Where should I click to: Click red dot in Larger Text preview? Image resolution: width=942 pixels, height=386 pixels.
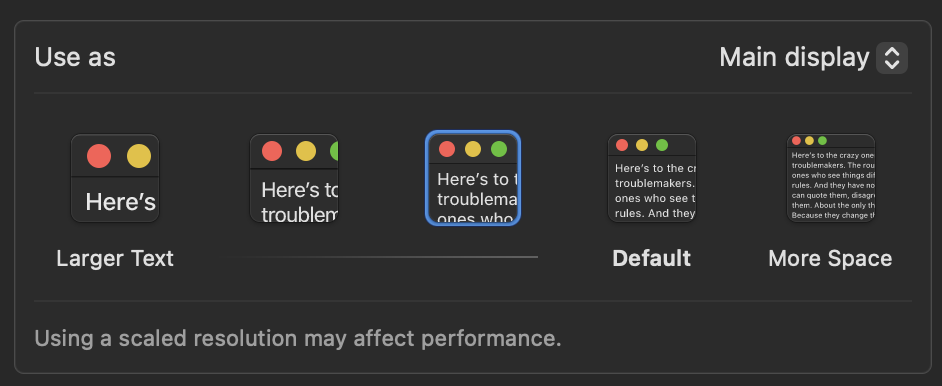(x=99, y=156)
